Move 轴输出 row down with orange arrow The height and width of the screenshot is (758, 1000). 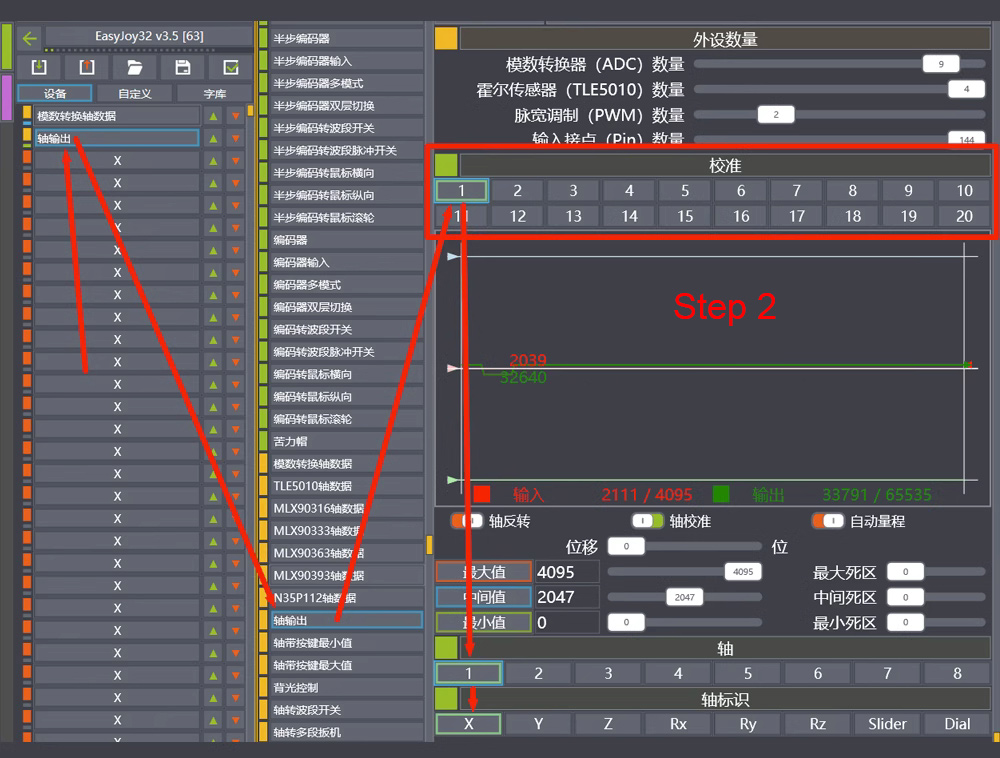click(x=235, y=138)
